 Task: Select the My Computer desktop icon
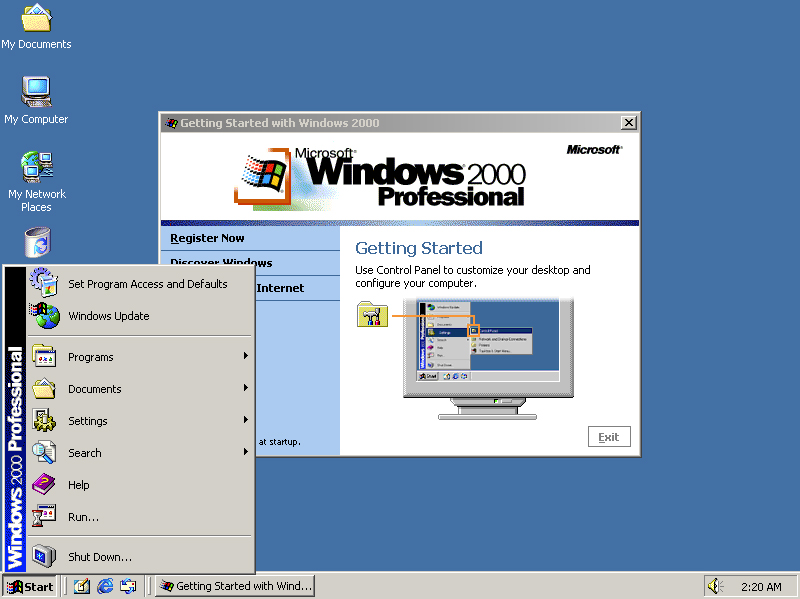pos(36,101)
